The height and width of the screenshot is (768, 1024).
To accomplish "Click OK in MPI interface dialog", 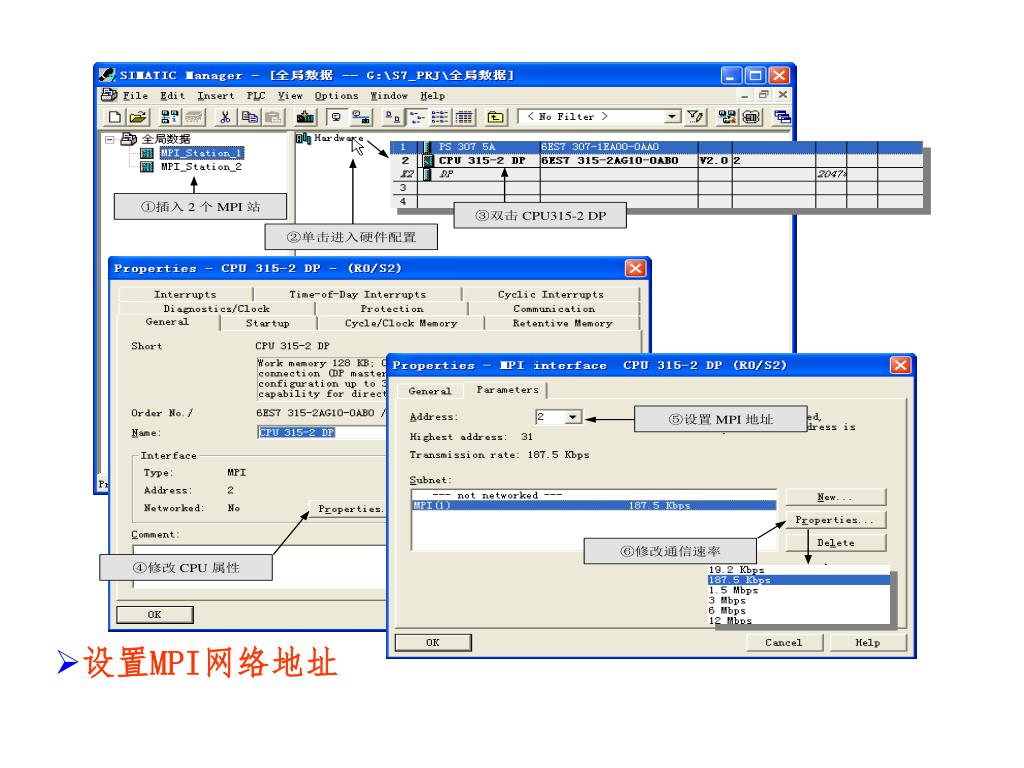I will pos(433,643).
